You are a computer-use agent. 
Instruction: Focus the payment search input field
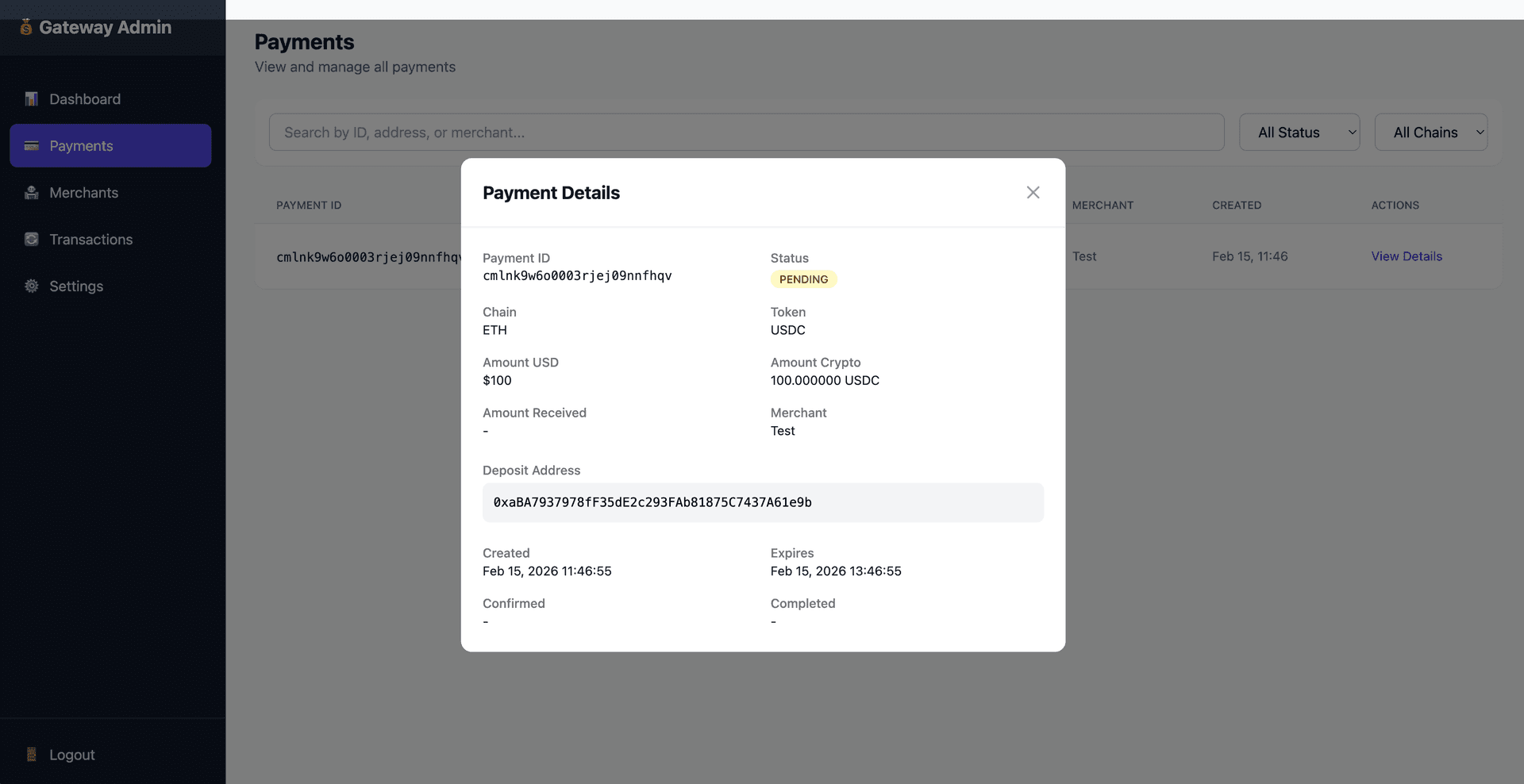(746, 133)
